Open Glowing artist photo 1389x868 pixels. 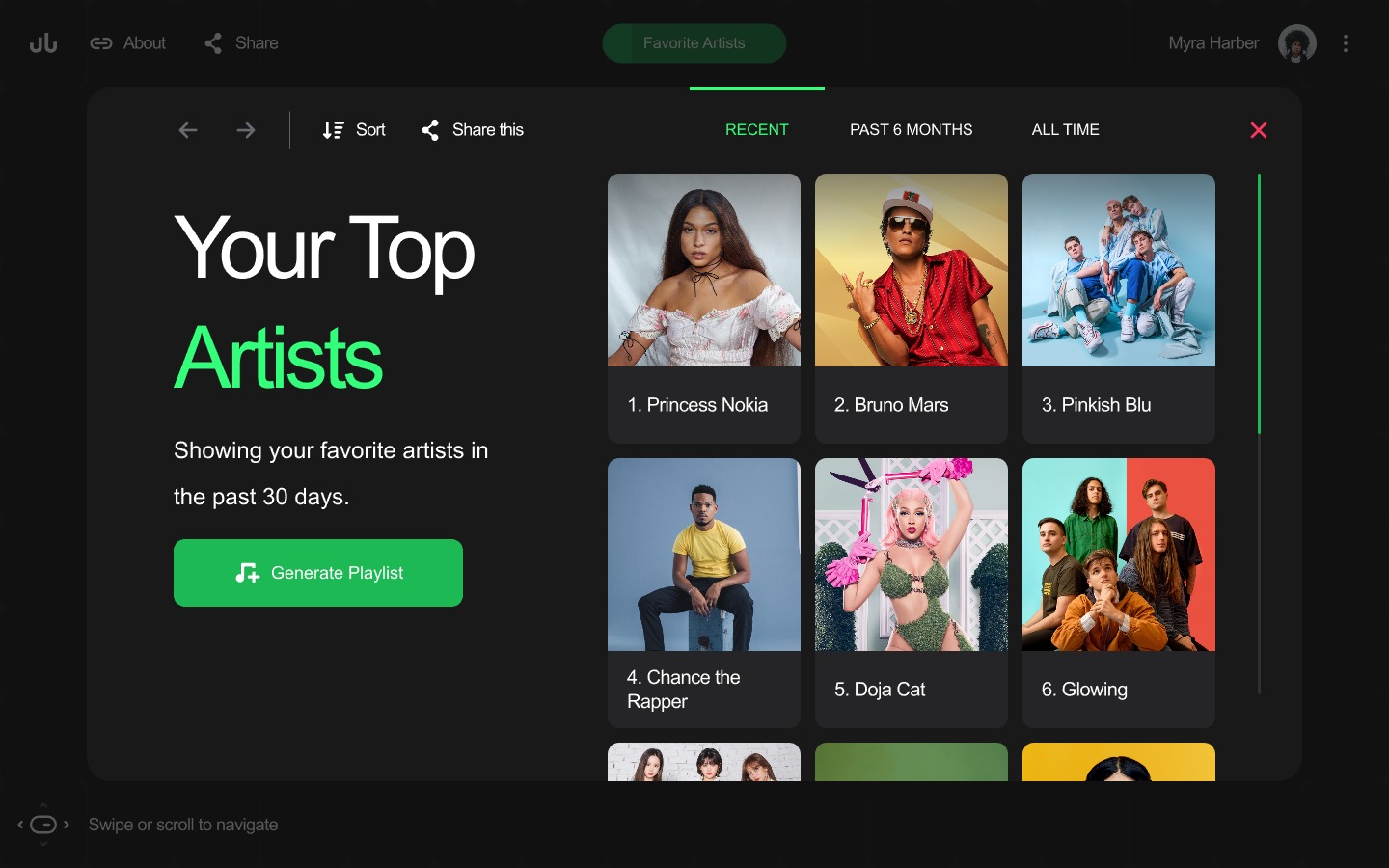1119,555
